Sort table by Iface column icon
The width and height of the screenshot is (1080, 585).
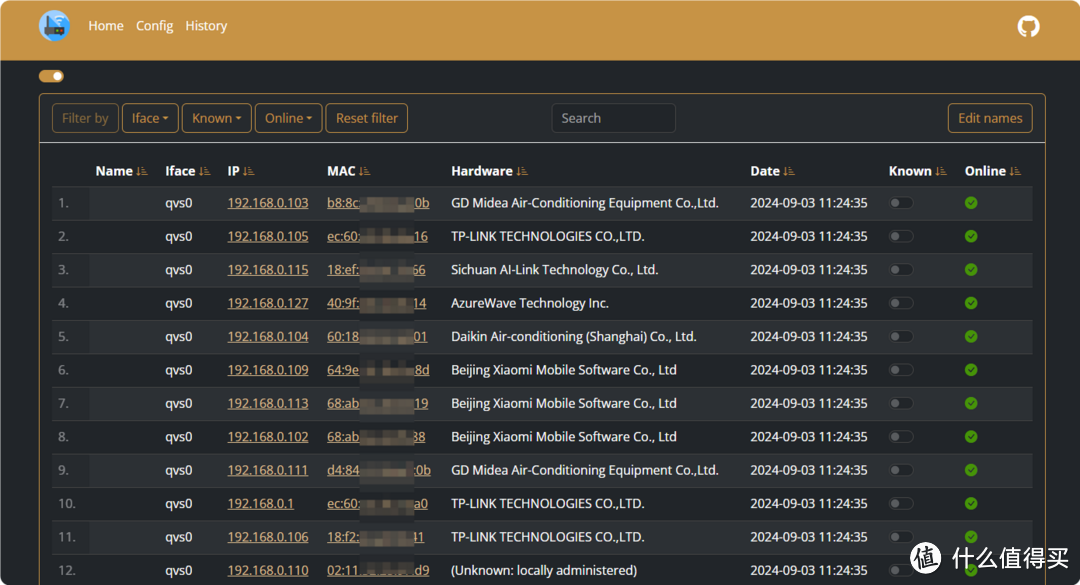pyautogui.click(x=205, y=172)
